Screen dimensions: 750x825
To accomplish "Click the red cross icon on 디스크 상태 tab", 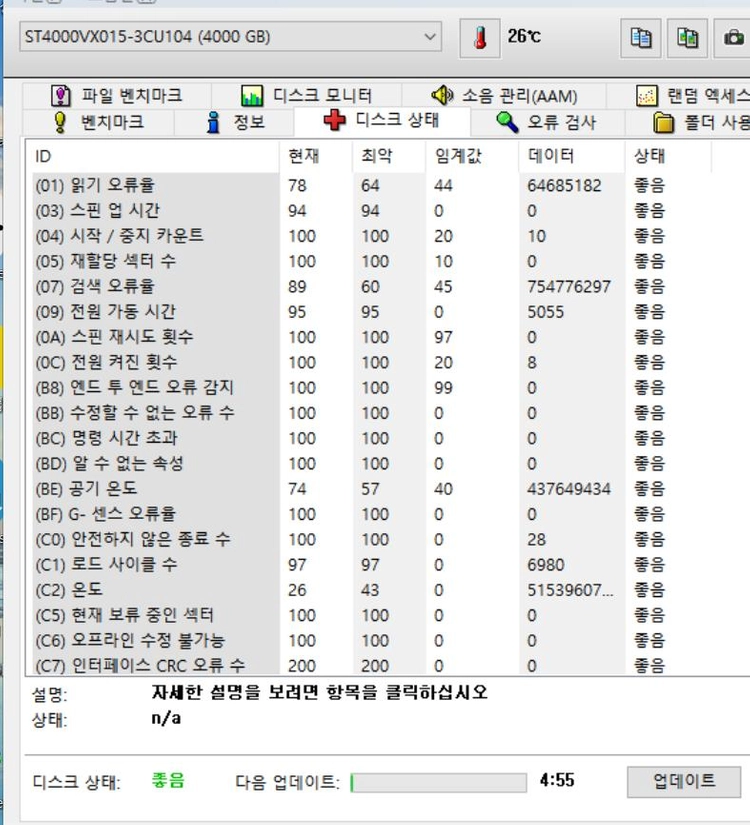I will pyautogui.click(x=335, y=120).
